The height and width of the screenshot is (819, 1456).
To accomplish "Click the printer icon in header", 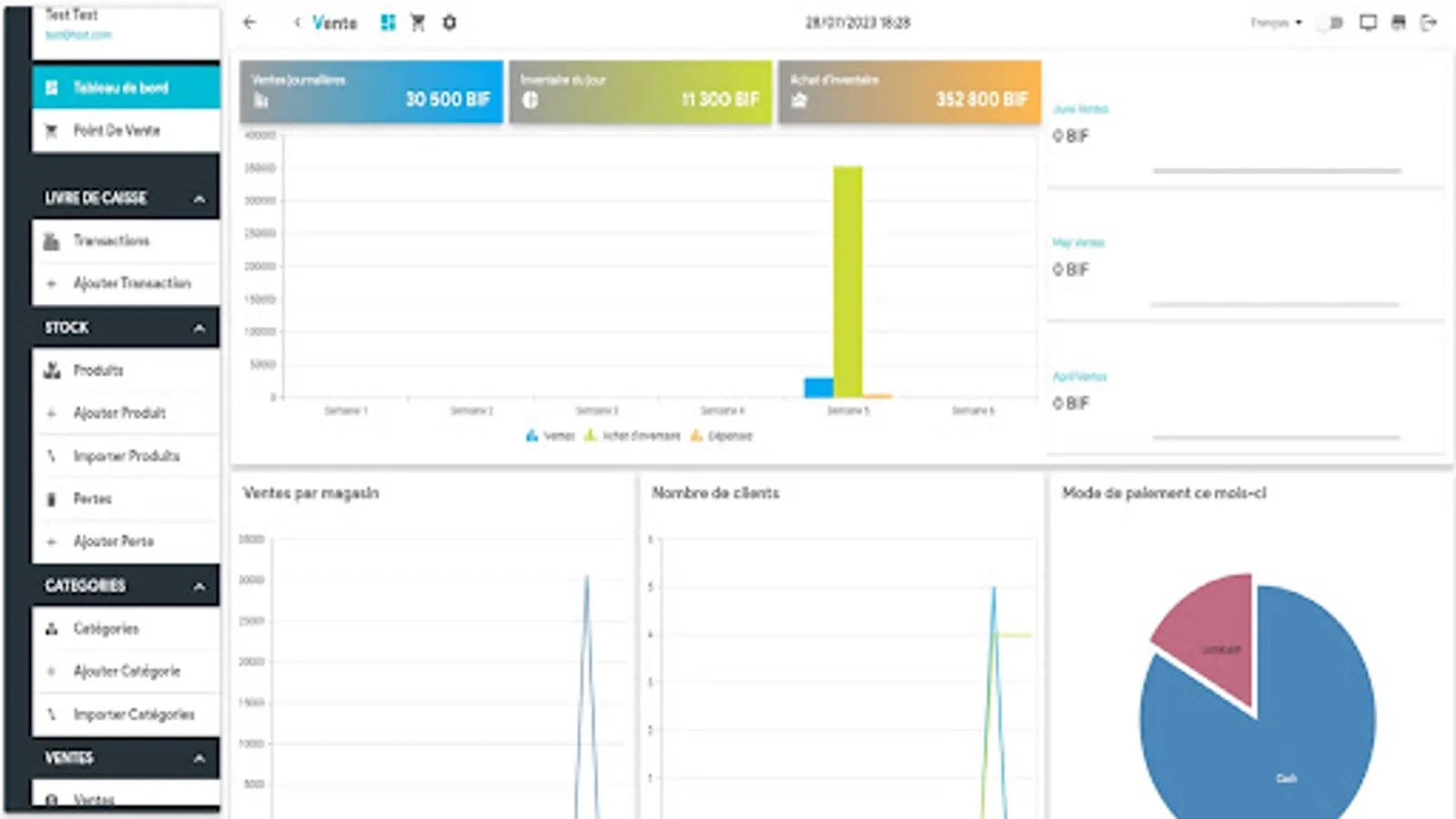I will coord(1399,23).
